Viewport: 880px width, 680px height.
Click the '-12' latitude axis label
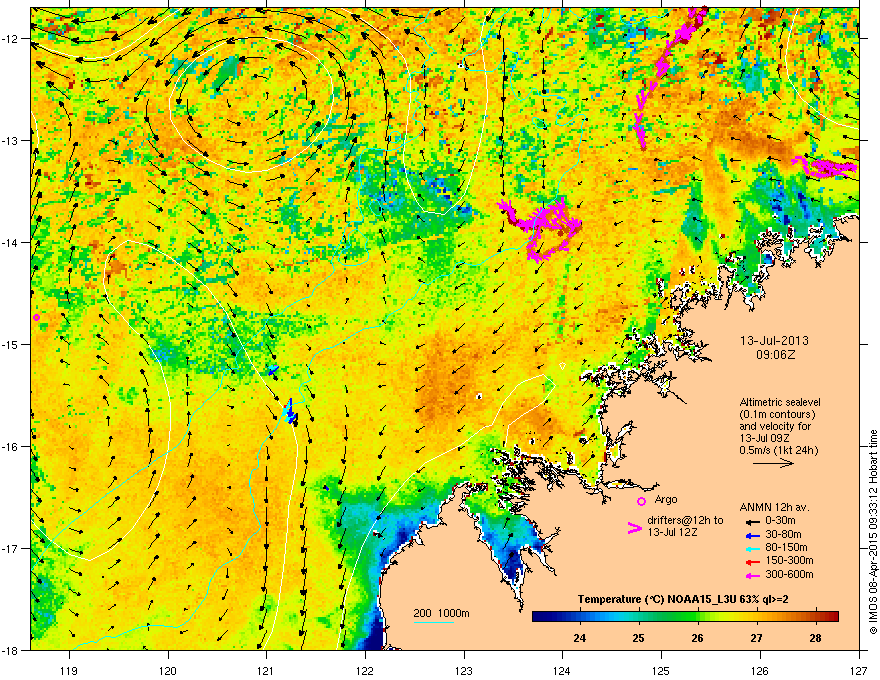(10, 39)
